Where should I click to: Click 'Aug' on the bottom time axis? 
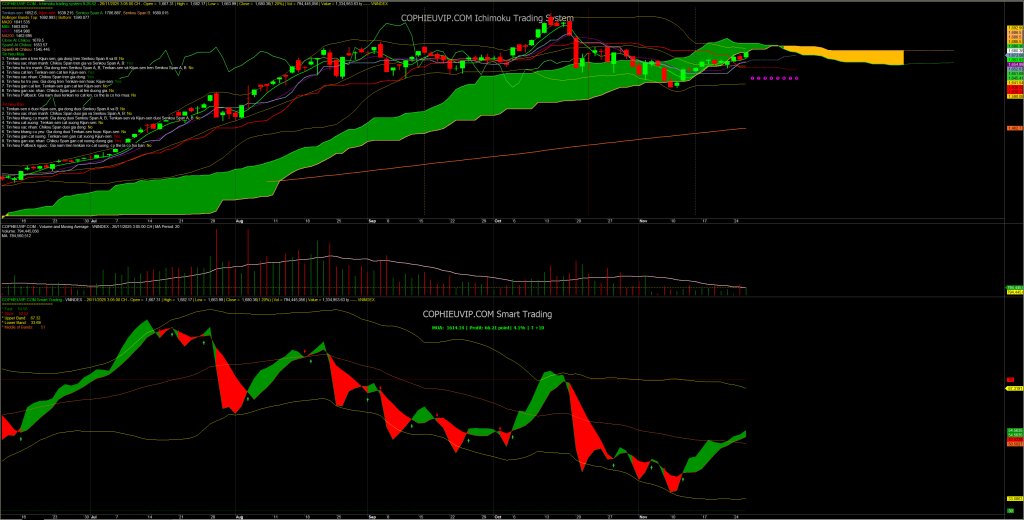coord(239,516)
